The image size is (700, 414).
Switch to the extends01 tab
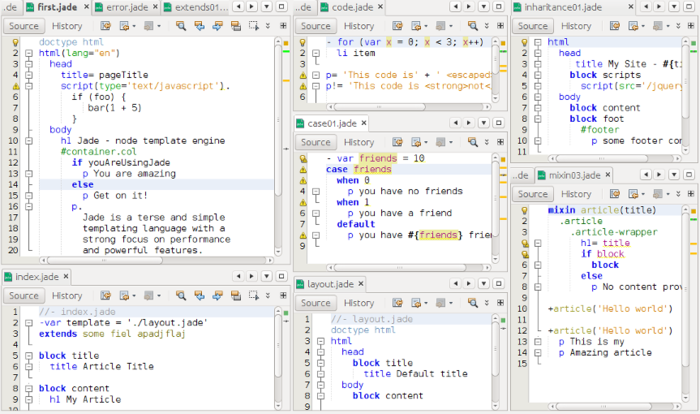pos(203,7)
